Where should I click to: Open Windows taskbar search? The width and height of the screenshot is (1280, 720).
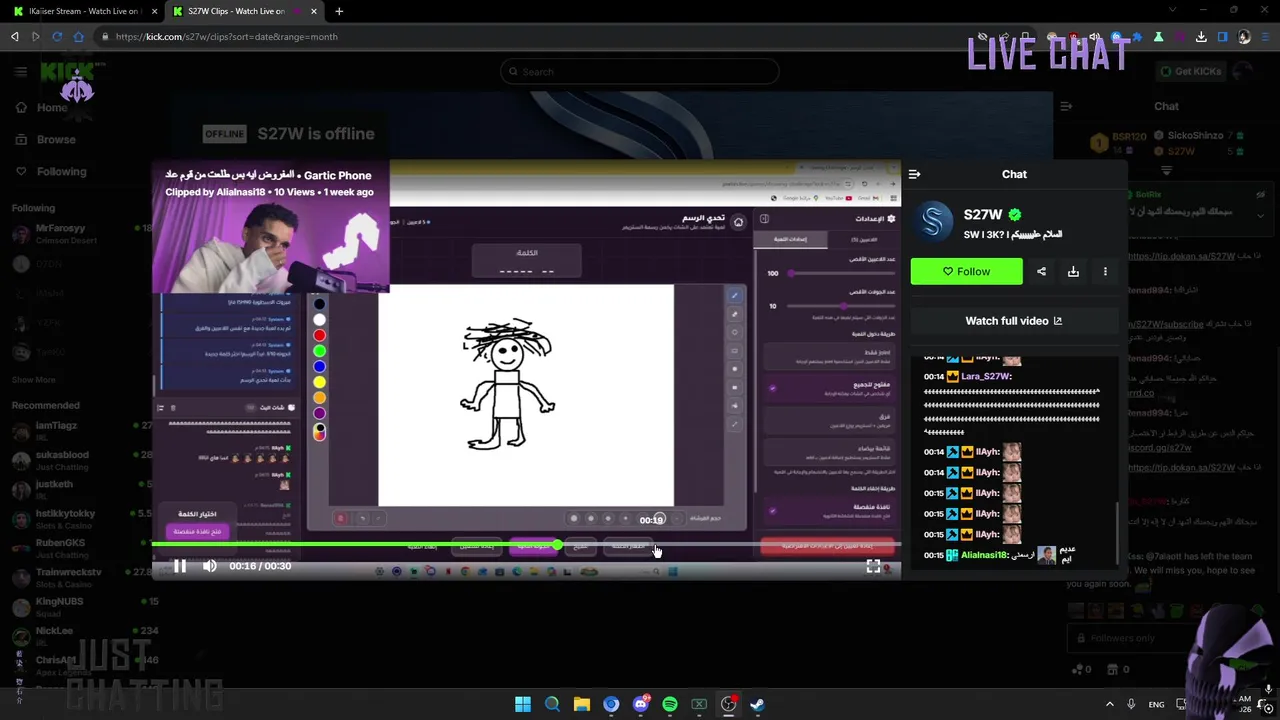tap(552, 704)
